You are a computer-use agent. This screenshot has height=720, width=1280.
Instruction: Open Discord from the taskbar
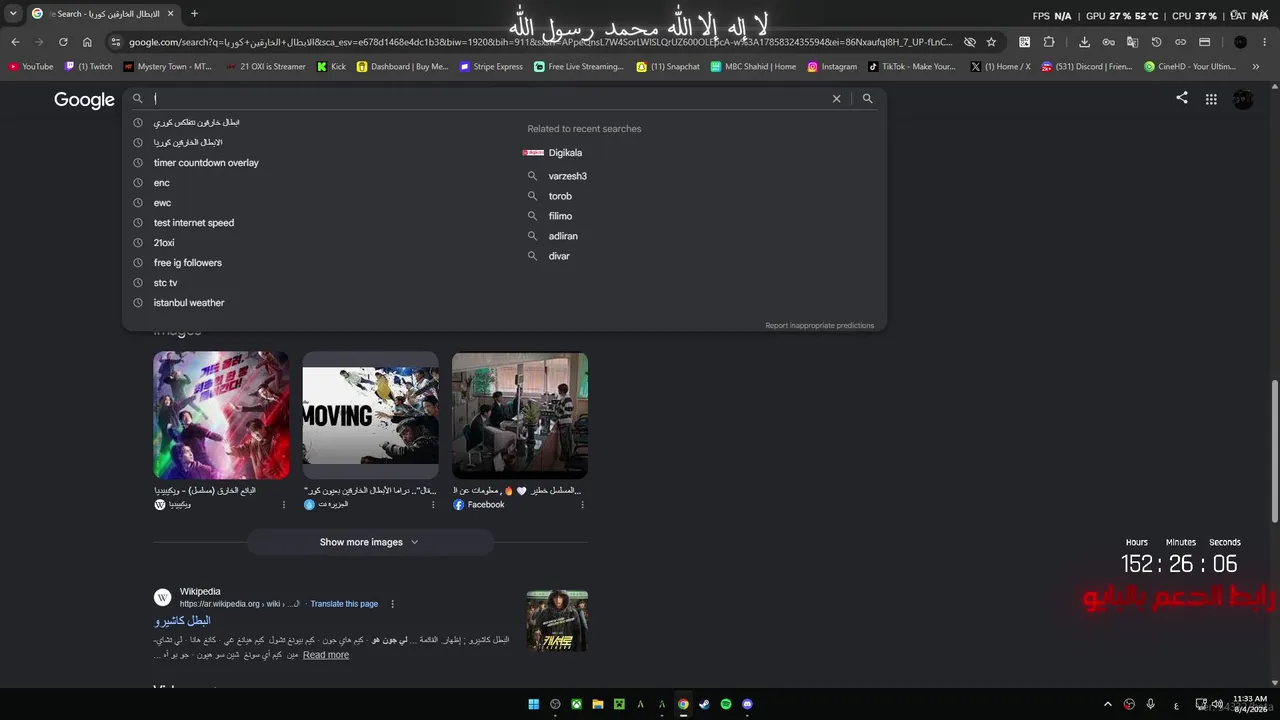click(x=747, y=704)
